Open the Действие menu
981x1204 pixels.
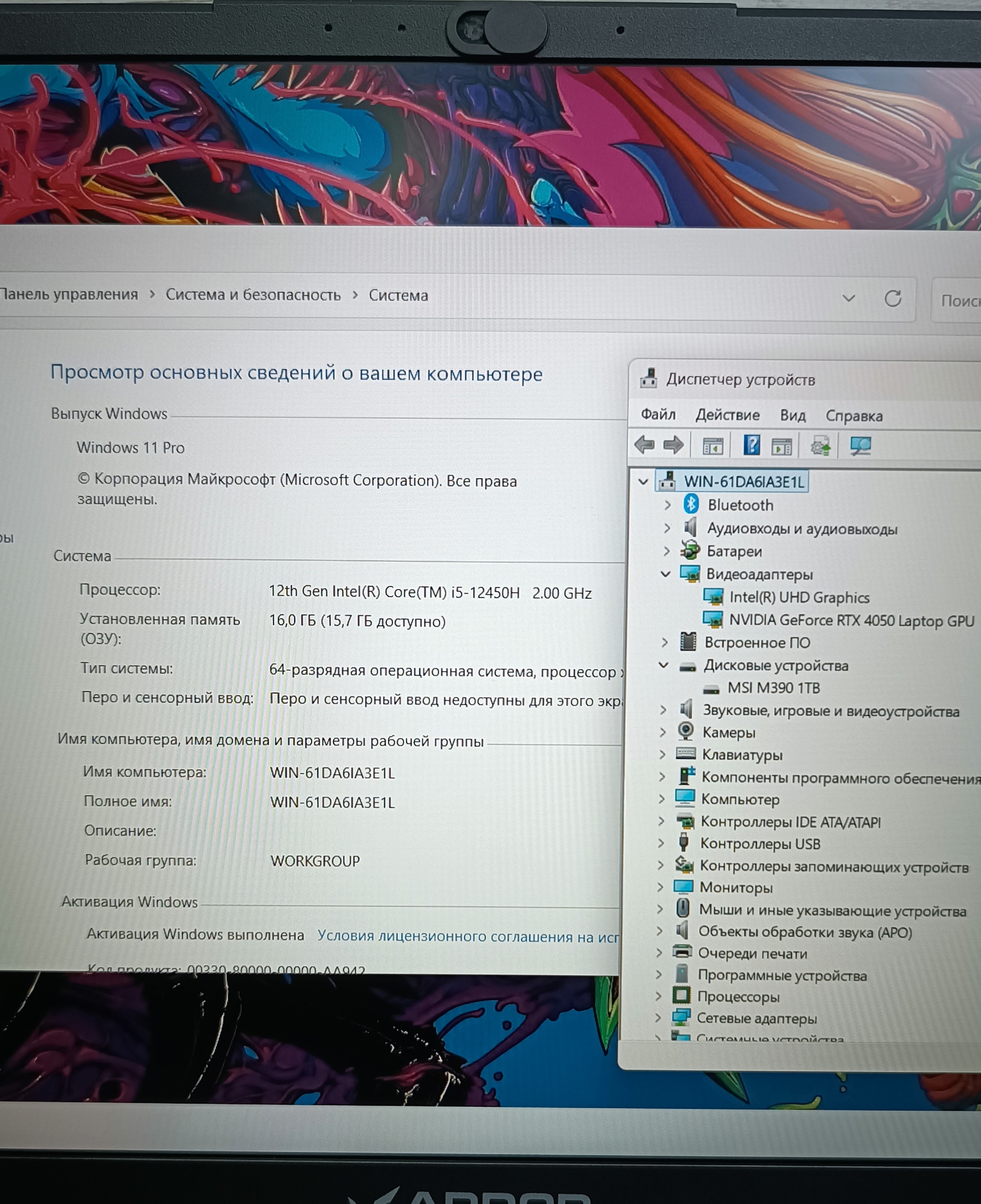(727, 416)
